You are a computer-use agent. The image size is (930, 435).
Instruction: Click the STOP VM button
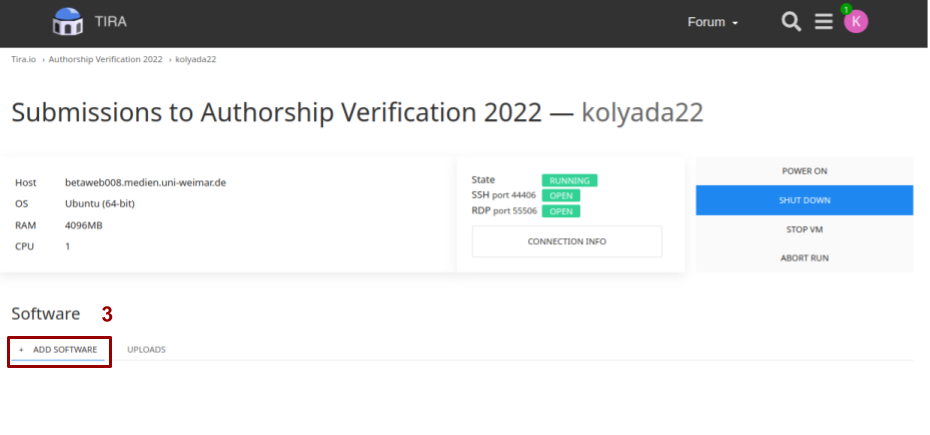(x=804, y=229)
